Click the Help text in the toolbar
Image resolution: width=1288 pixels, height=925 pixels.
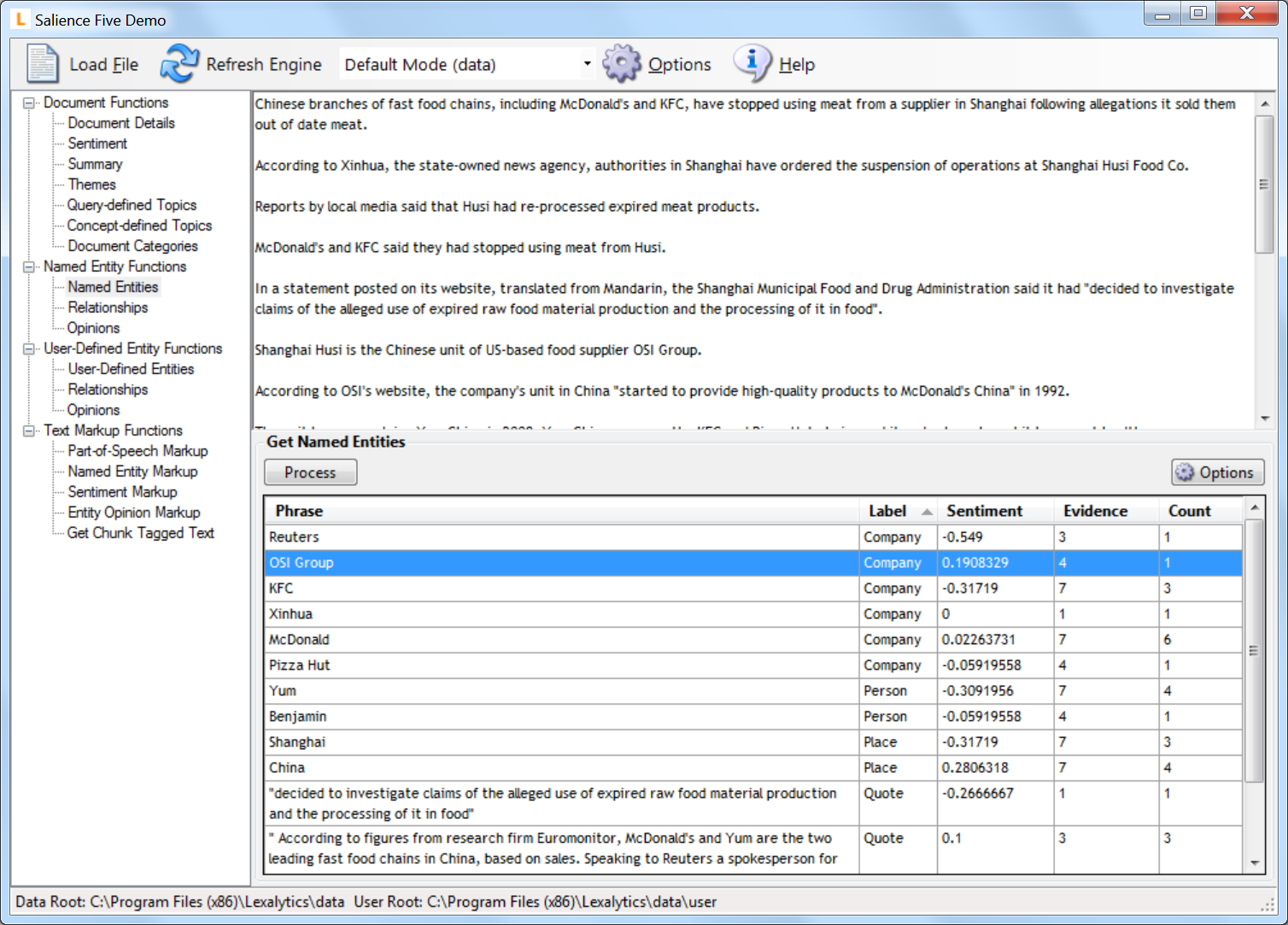[797, 64]
